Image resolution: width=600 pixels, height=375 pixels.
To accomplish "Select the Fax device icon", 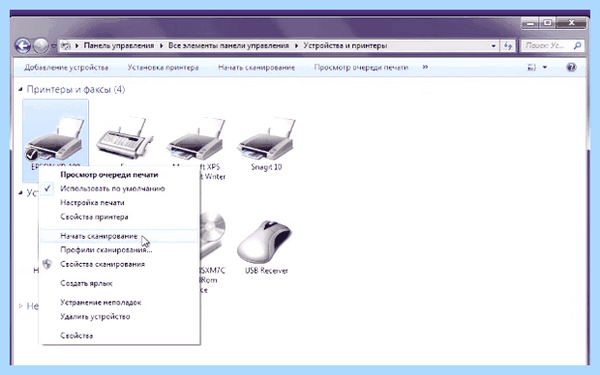I will click(x=124, y=138).
